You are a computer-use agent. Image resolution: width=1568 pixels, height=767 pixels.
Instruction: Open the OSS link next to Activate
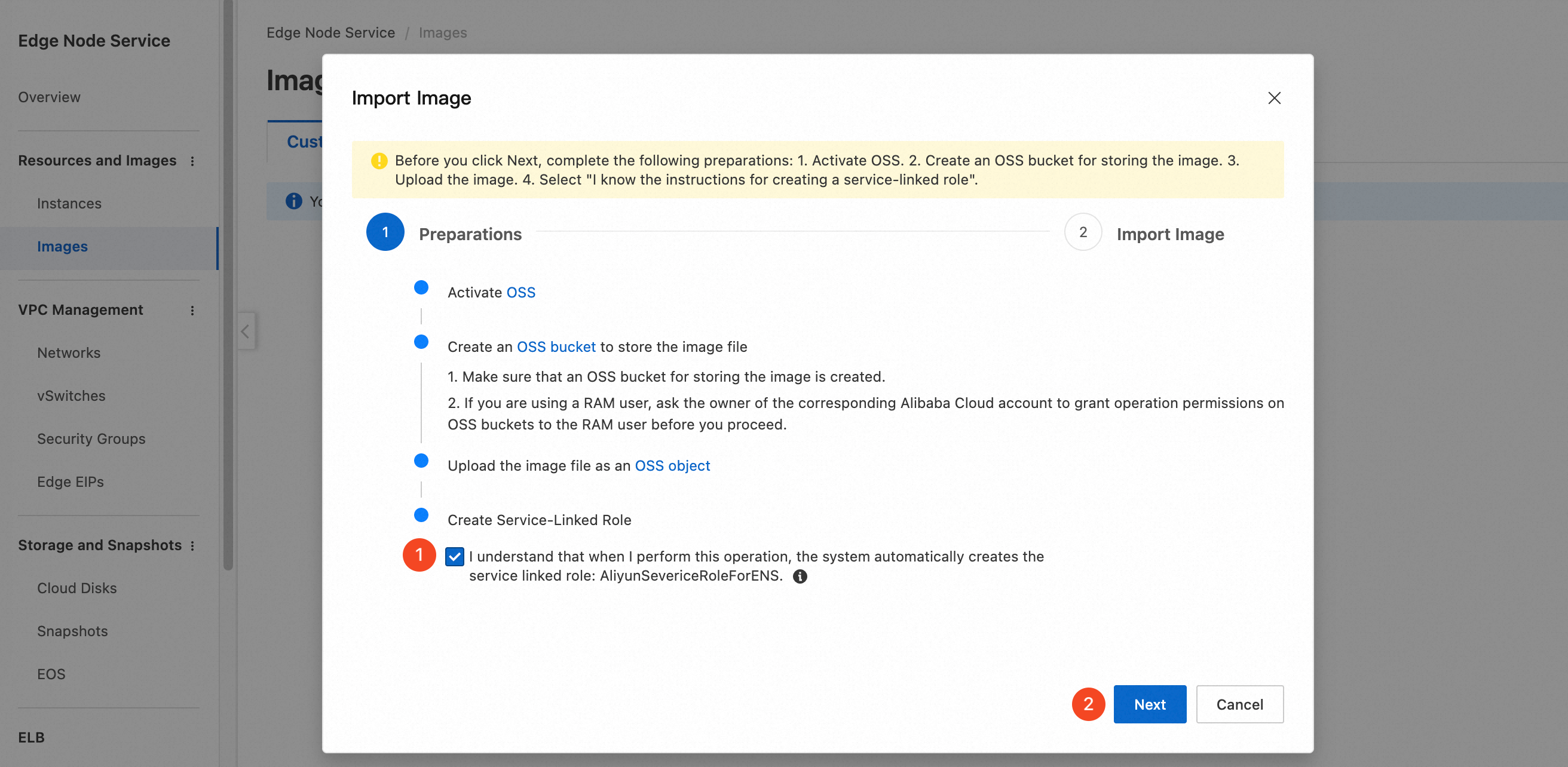coord(520,293)
